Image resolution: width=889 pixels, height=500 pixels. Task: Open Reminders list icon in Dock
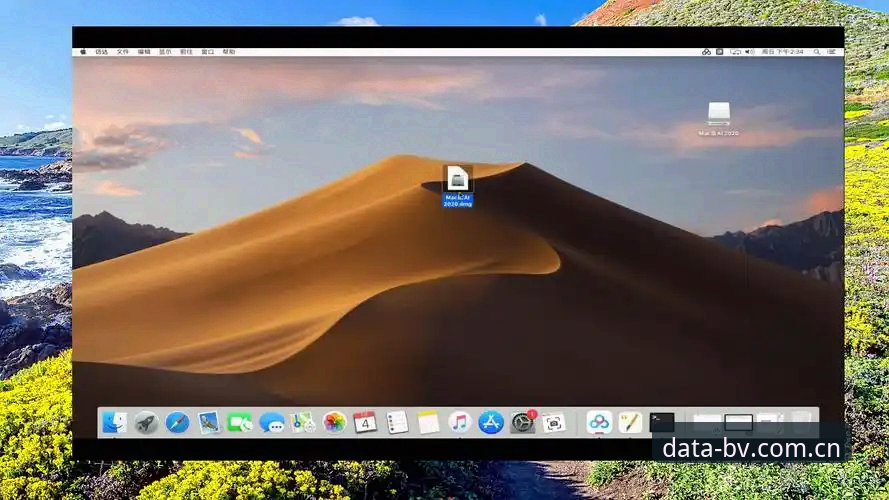point(397,422)
